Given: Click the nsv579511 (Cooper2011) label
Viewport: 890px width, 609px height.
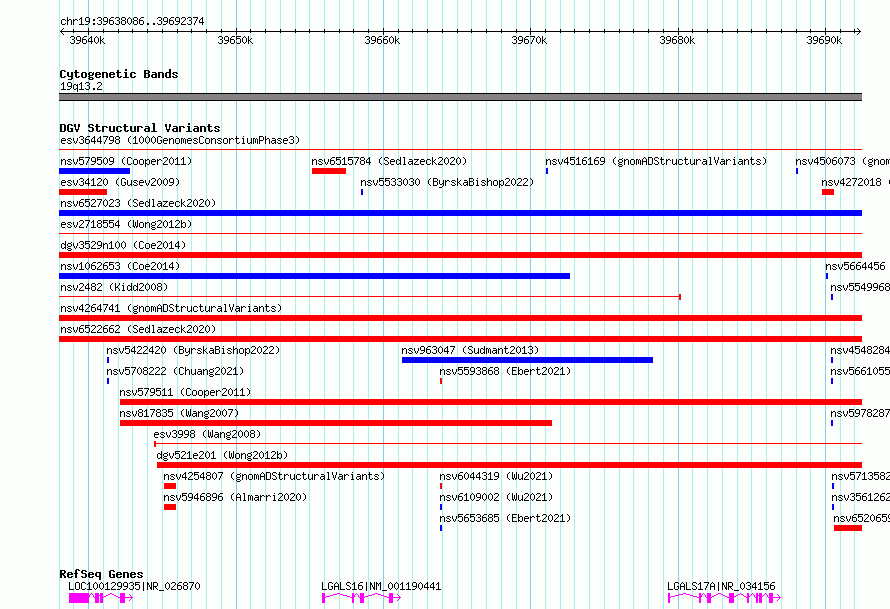Looking at the screenshot, I should click(185, 392).
